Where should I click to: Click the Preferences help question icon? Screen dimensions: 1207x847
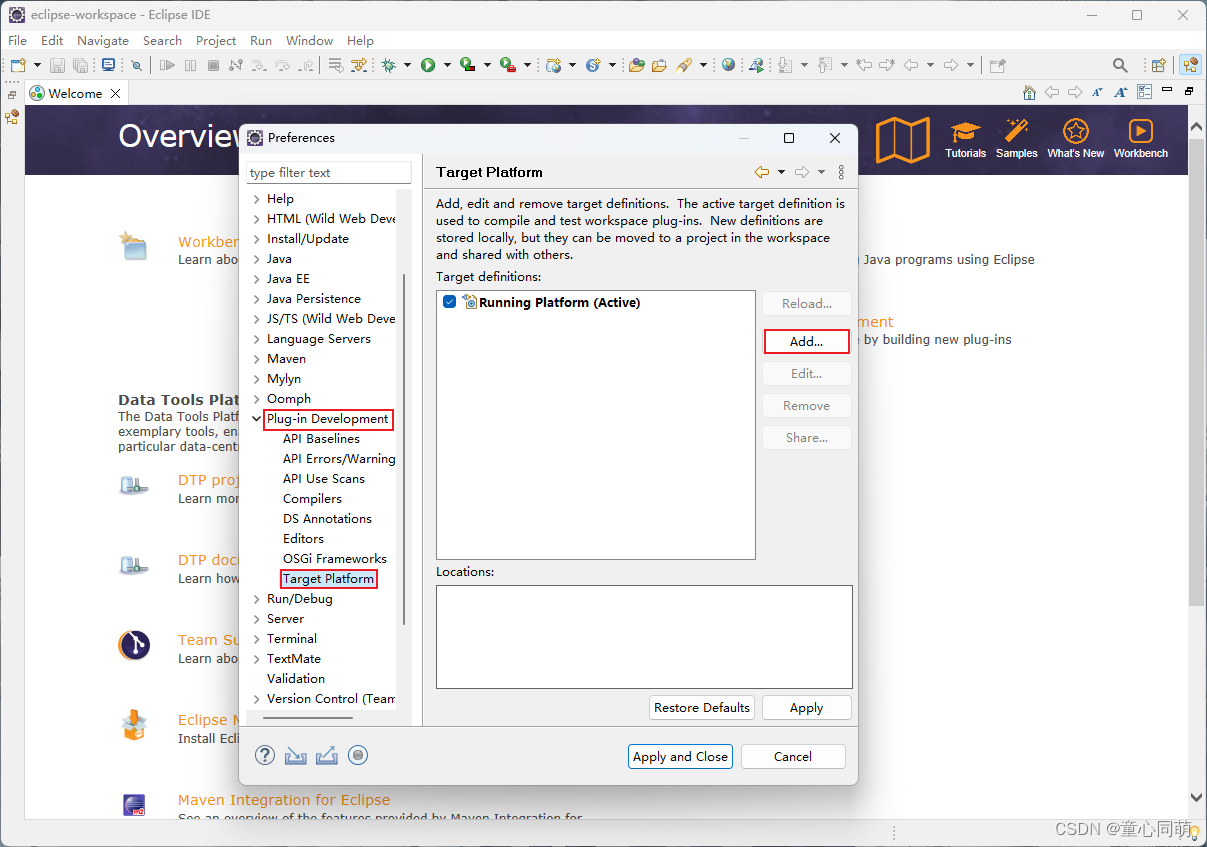265,755
